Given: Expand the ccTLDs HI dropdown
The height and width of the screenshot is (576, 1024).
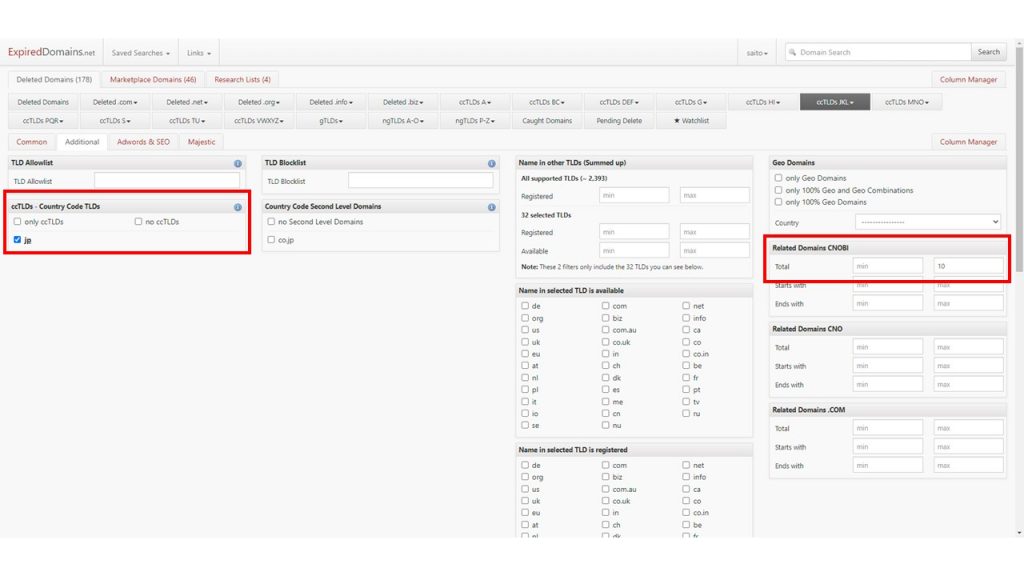Looking at the screenshot, I should 763,102.
